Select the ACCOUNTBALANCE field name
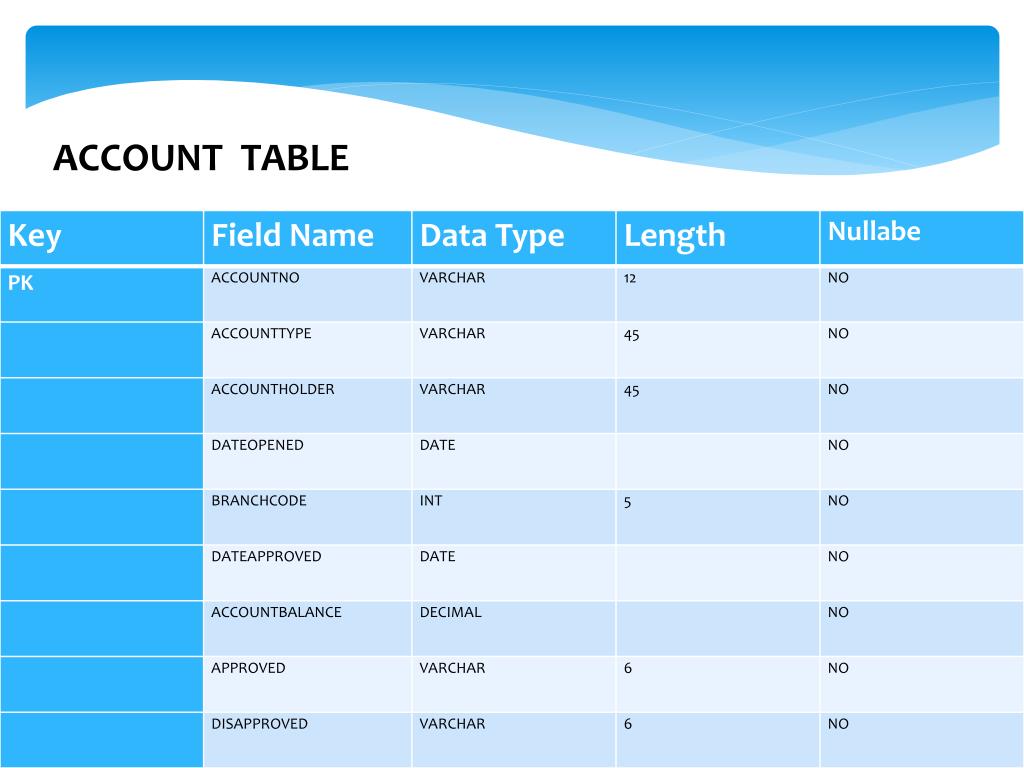The height and width of the screenshot is (768, 1024). point(276,613)
